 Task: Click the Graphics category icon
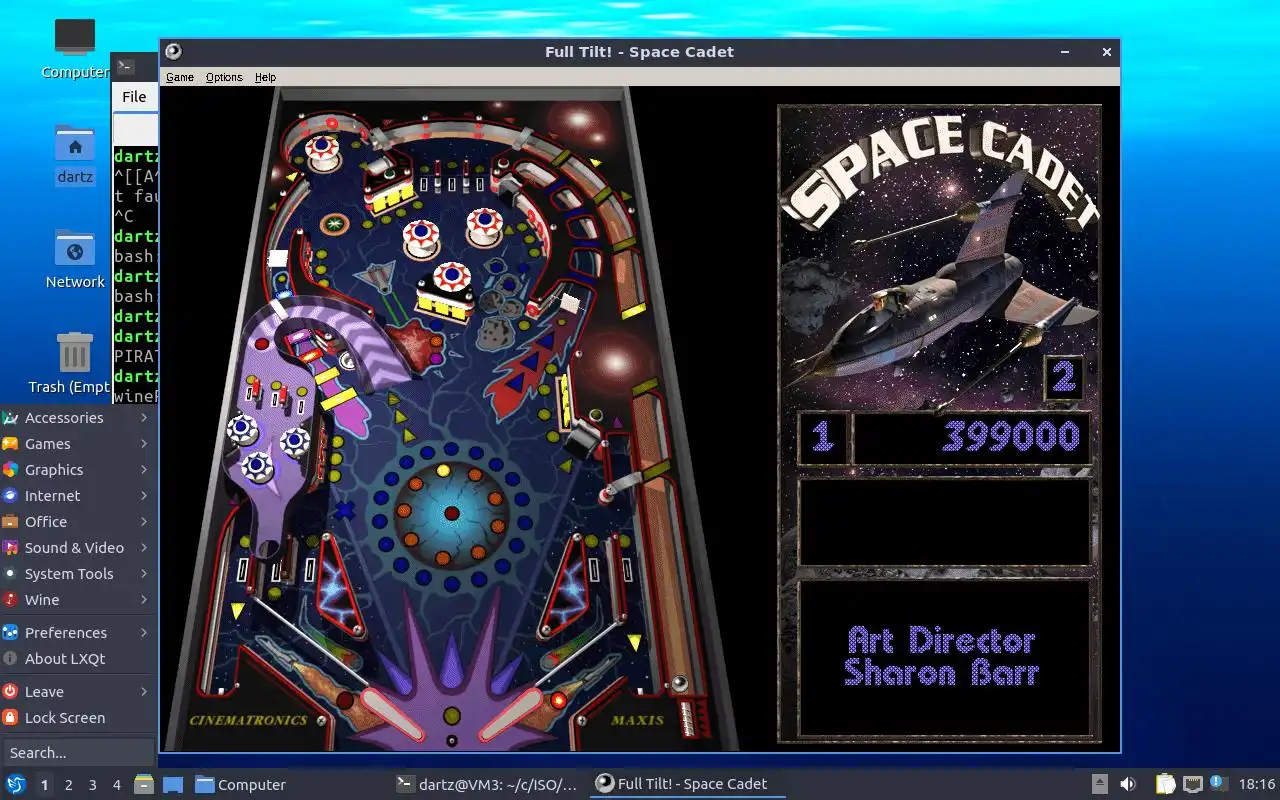click(x=10, y=470)
